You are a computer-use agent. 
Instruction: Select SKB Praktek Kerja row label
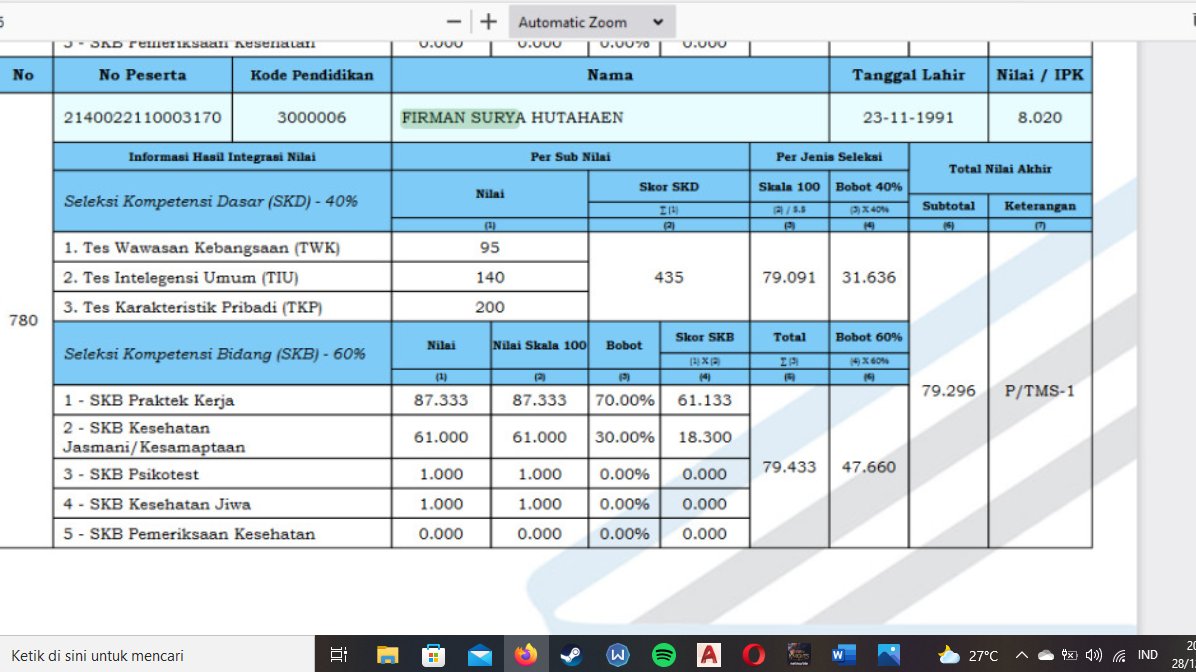(149, 400)
